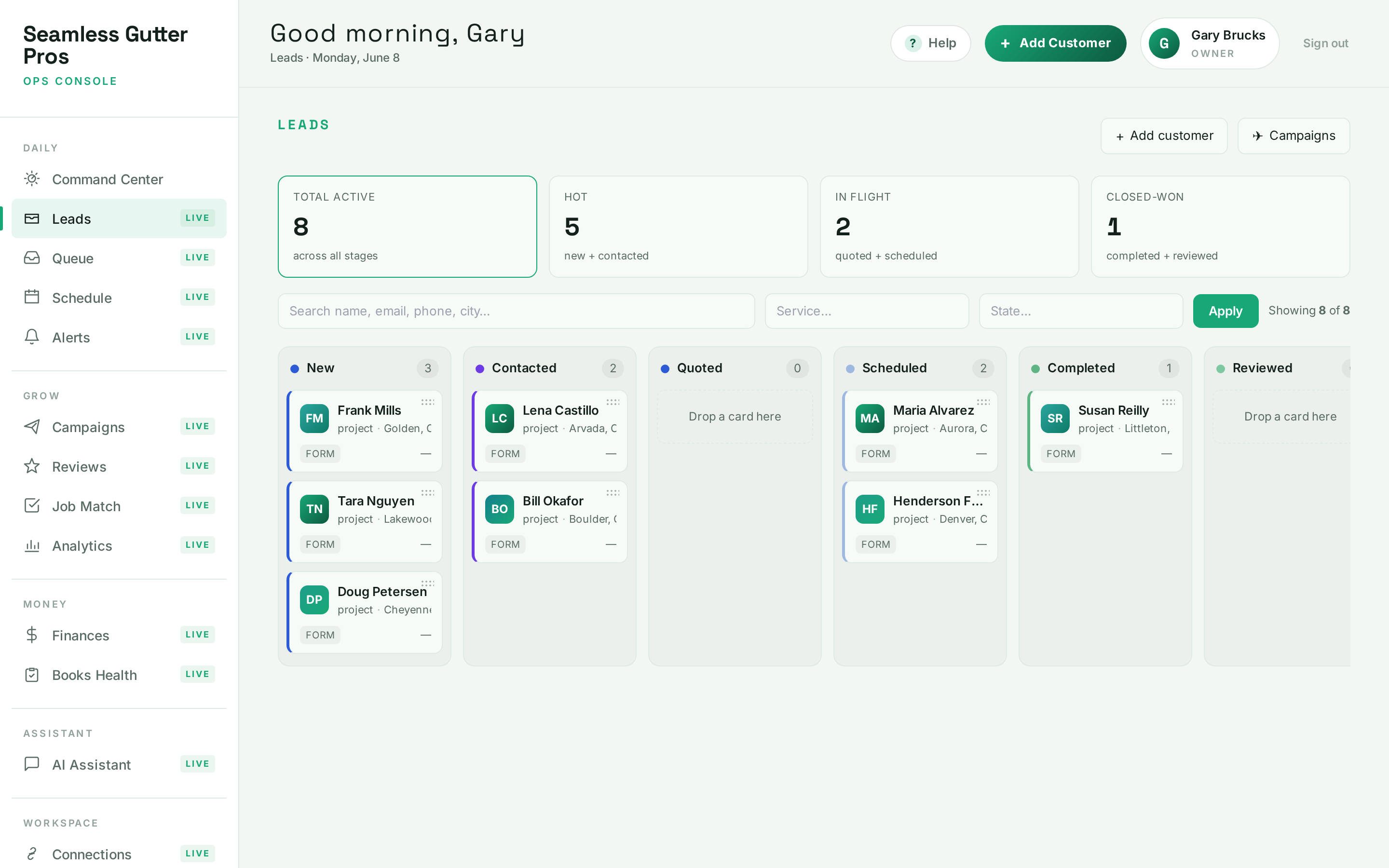
Task: Focus the lead search field
Action: (516, 311)
